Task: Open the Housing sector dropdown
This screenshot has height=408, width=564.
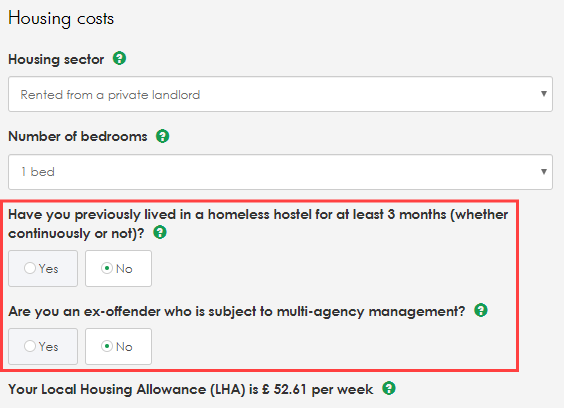Action: click(280, 94)
